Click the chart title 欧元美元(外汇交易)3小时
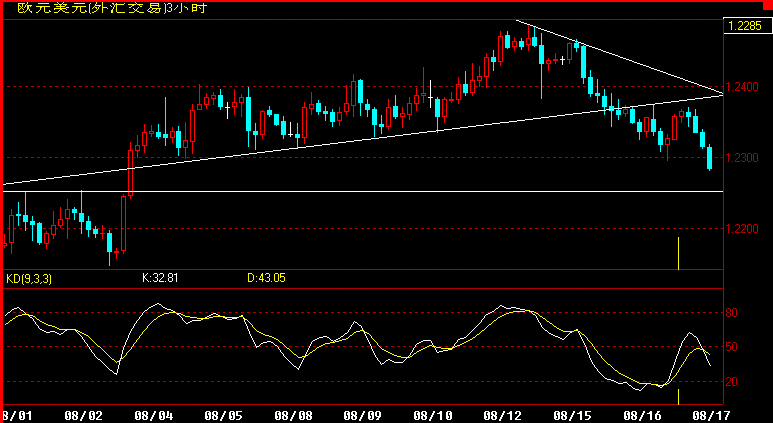Viewport: 773px width, 423px height. (112, 8)
